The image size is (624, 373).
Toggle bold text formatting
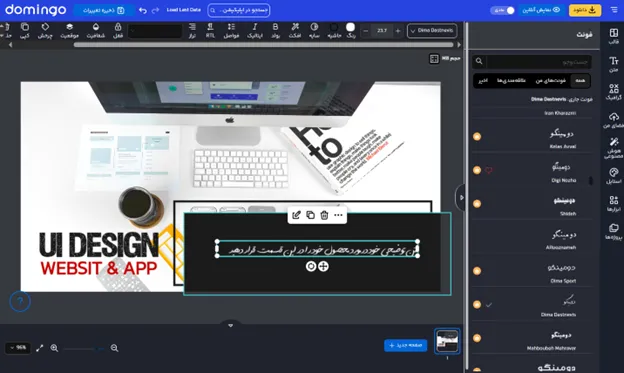point(275,31)
